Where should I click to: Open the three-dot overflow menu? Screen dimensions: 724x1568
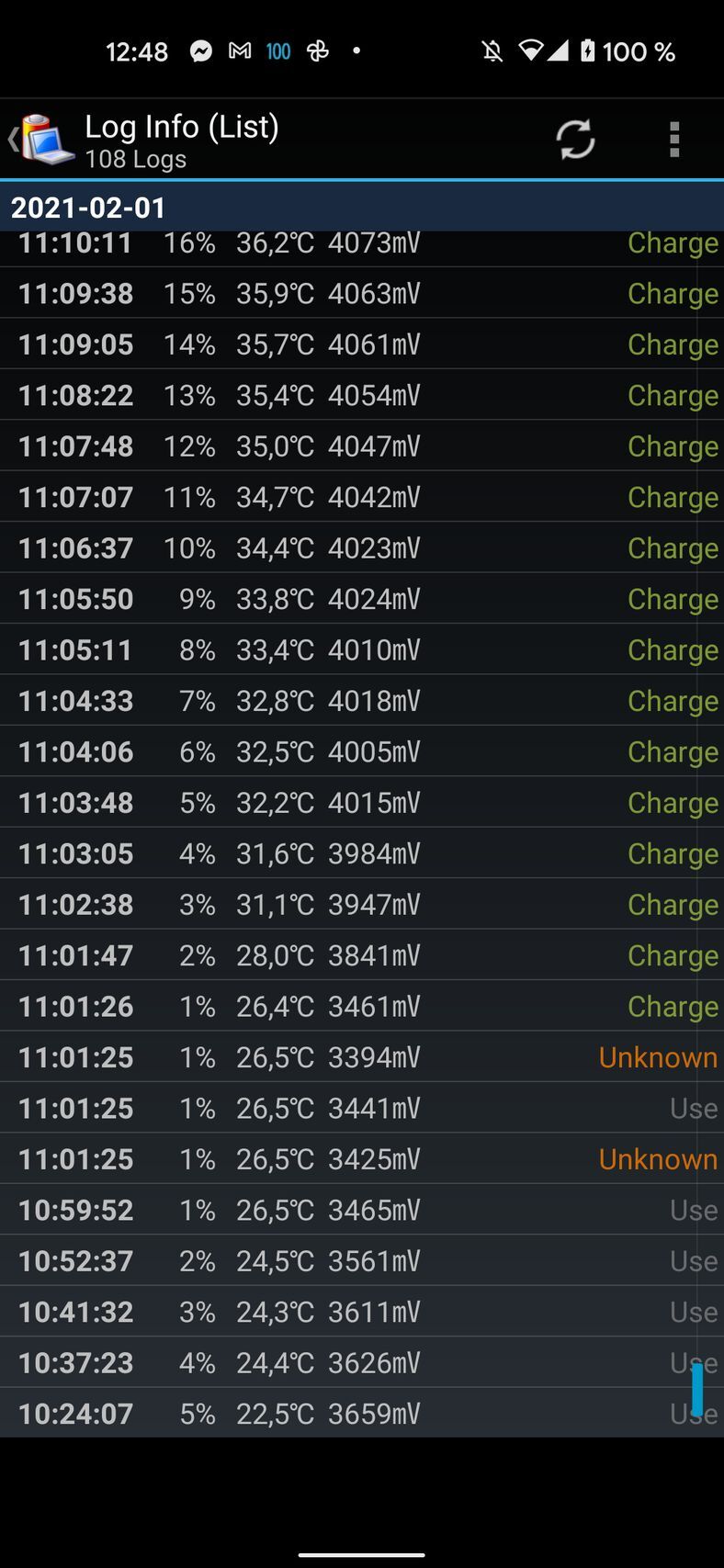coord(674,140)
